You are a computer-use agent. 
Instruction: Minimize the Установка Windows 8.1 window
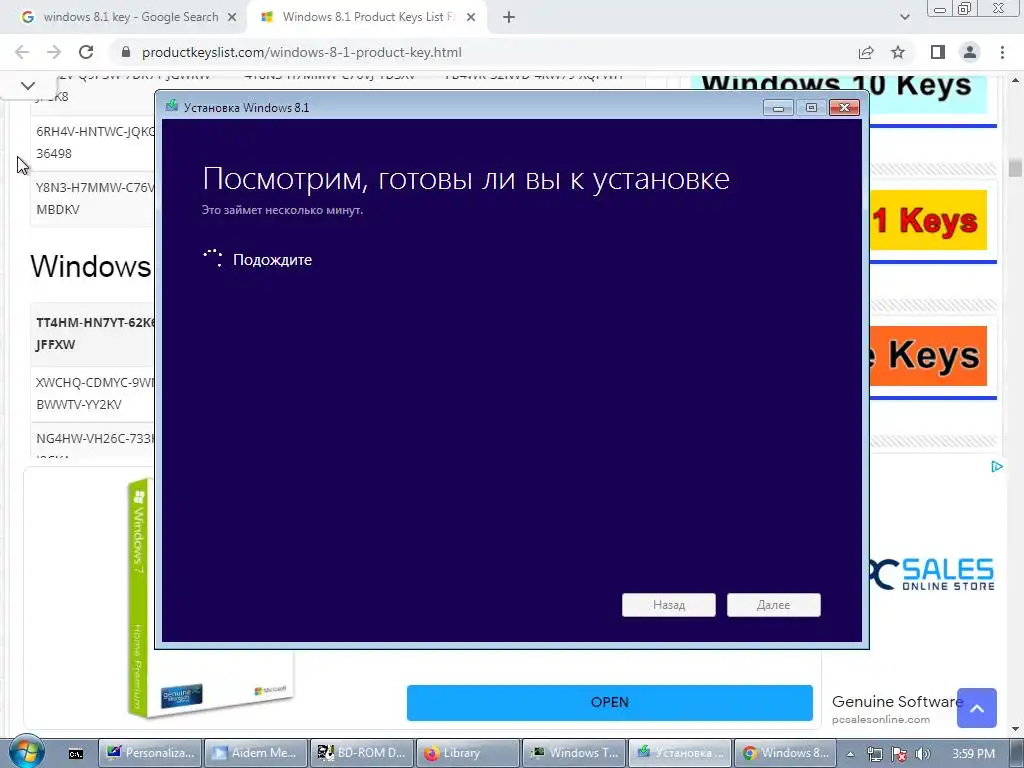pyautogui.click(x=778, y=108)
